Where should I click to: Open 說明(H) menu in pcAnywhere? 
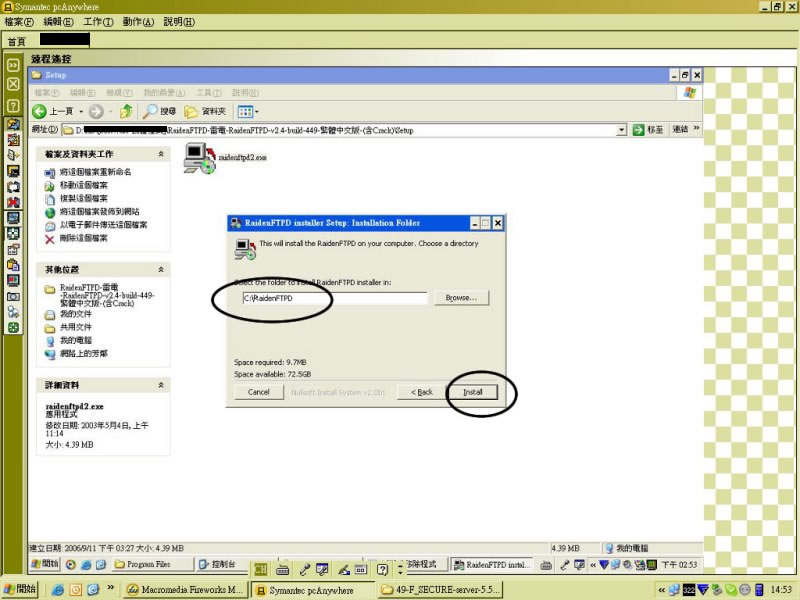tap(179, 22)
